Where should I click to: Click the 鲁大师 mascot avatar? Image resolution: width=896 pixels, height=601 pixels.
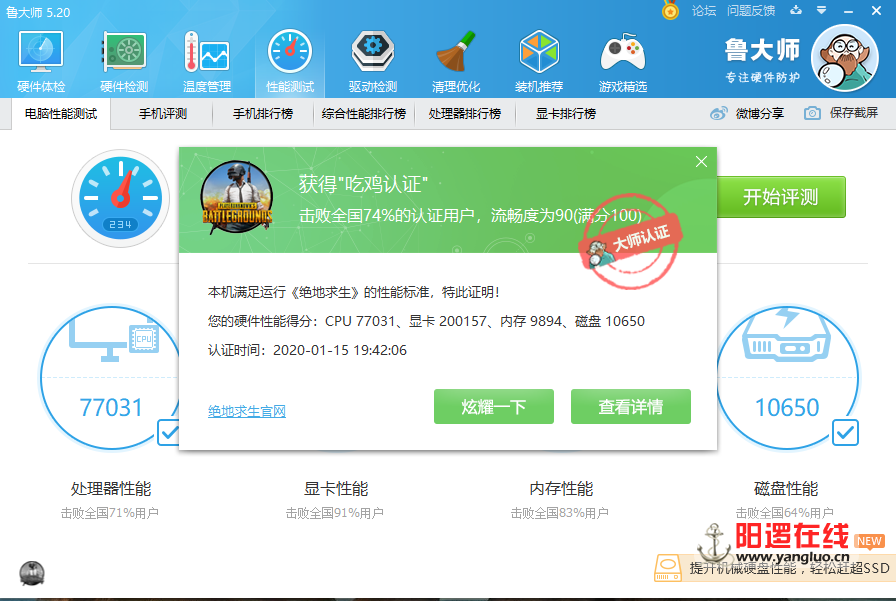[845, 58]
